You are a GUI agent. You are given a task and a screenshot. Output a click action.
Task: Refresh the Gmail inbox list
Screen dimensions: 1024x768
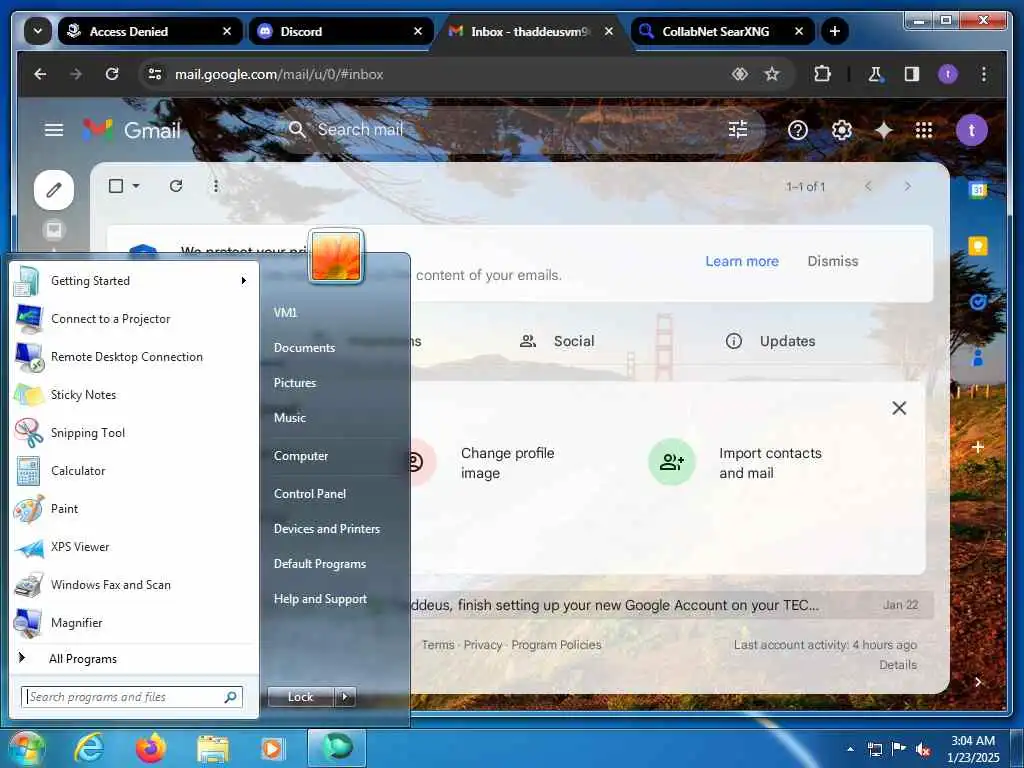(x=176, y=186)
